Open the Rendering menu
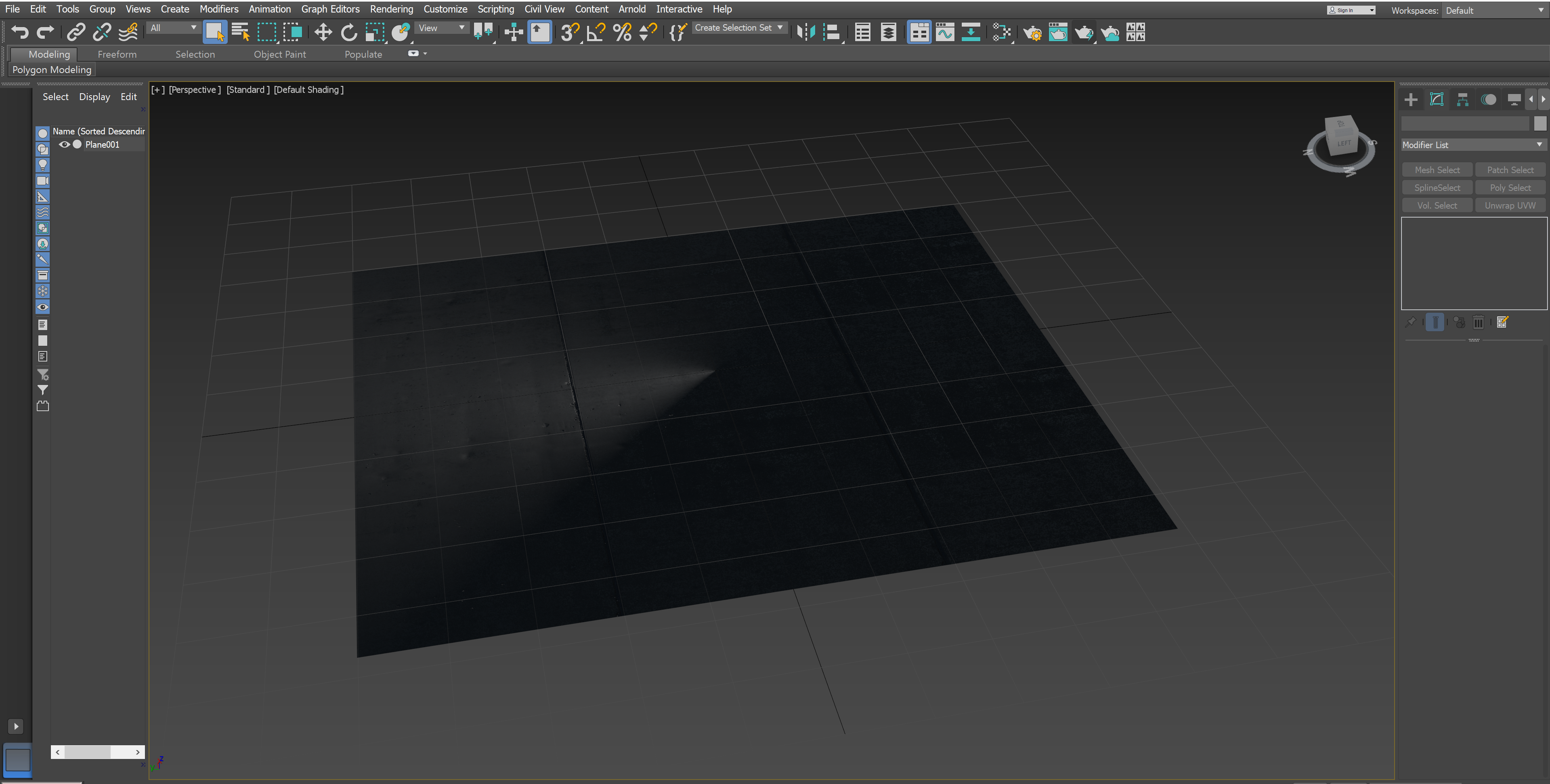Viewport: 1550px width, 784px height. click(391, 9)
